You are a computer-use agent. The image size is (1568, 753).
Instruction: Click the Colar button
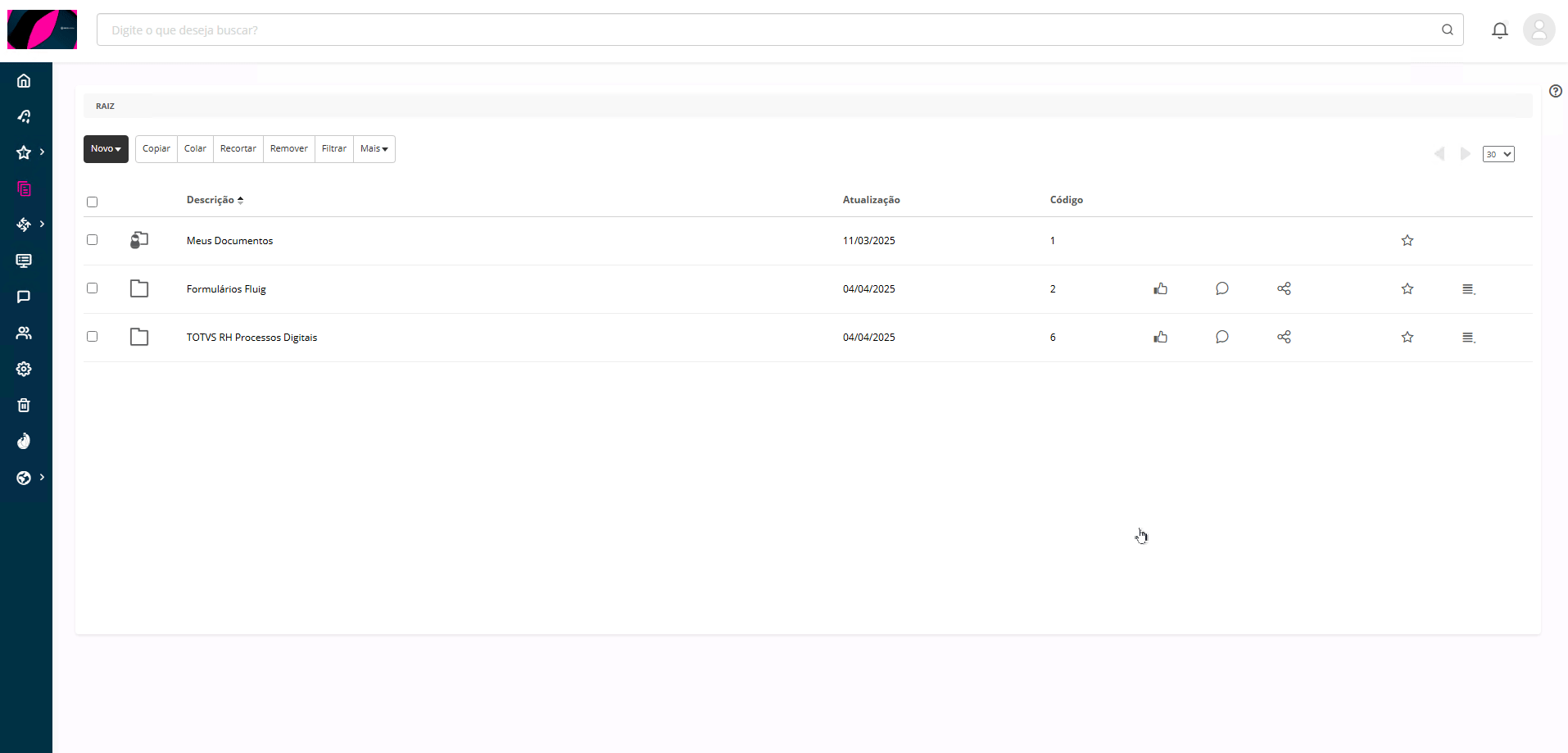195,149
